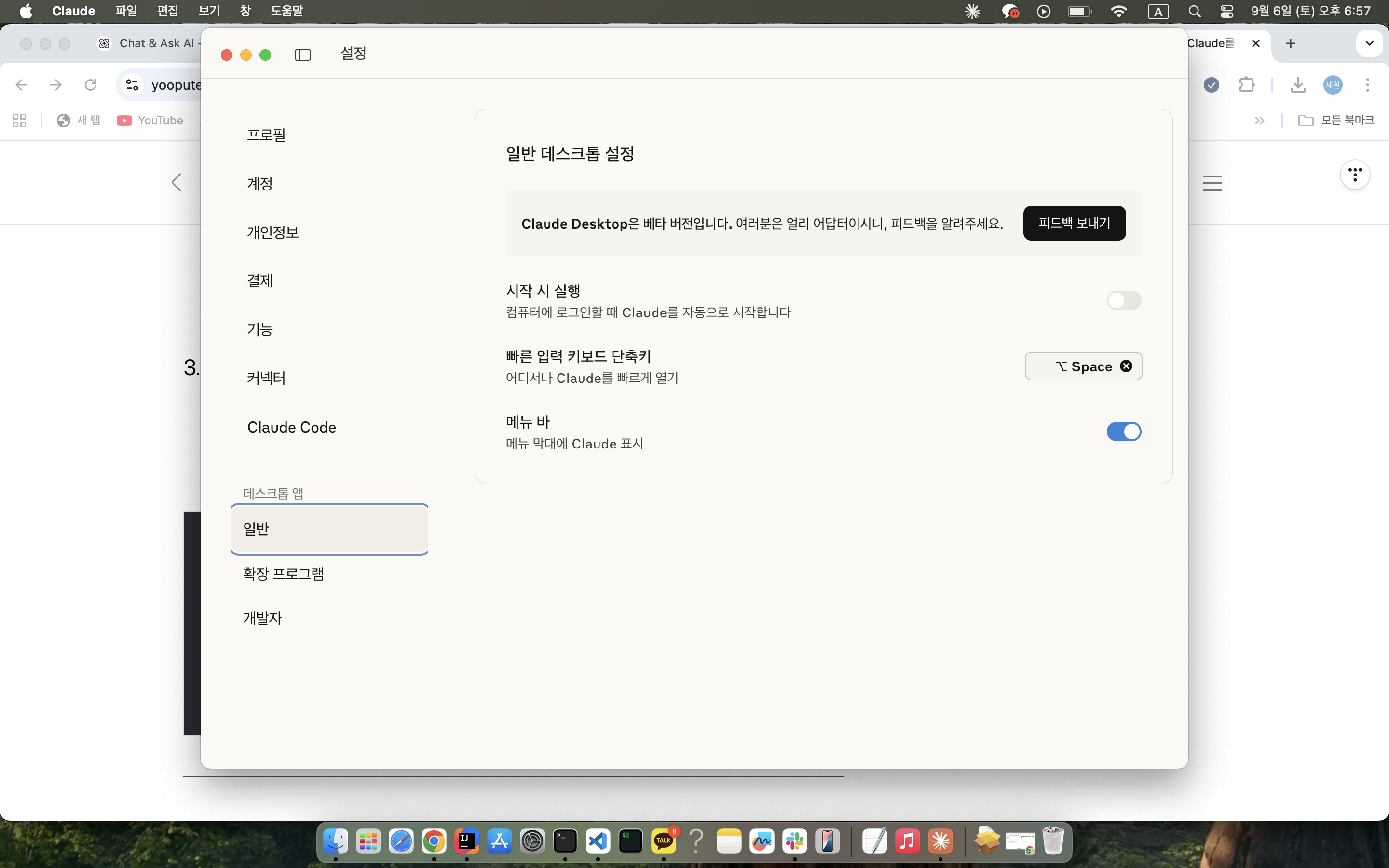The image size is (1389, 868).
Task: Open the 모든 북마크 folder
Action: 1336,120
